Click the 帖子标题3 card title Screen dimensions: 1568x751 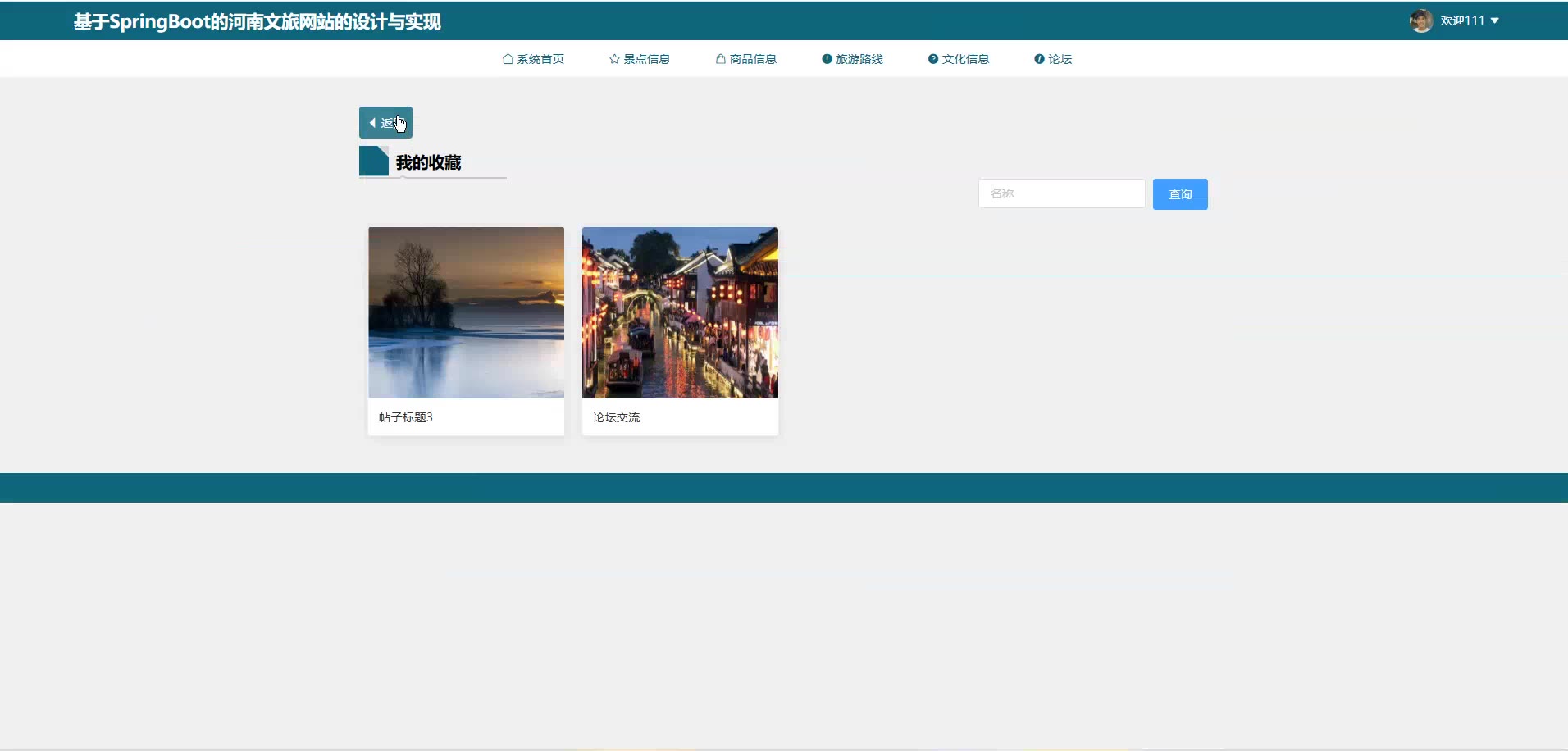click(x=406, y=417)
